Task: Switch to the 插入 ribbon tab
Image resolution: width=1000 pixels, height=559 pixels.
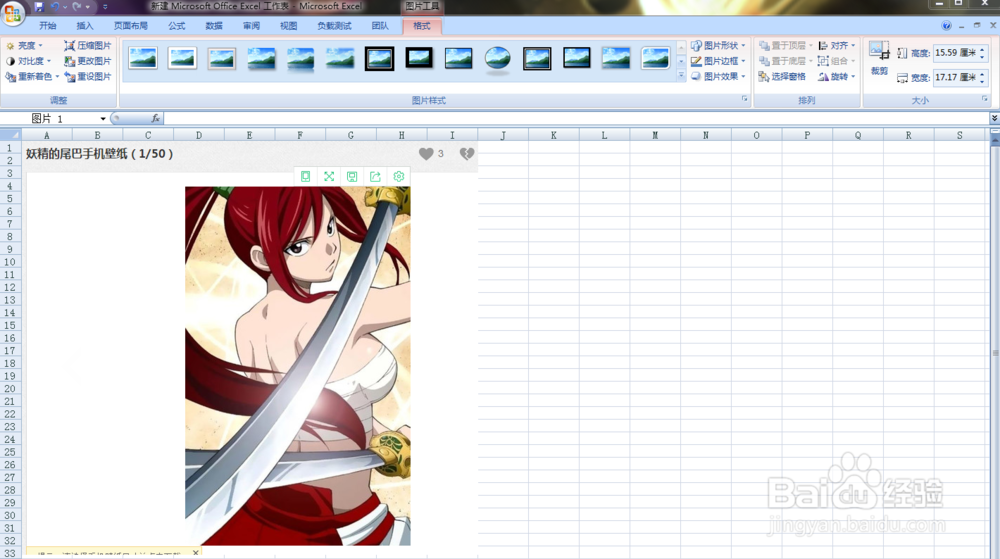Action: pyautogui.click(x=84, y=26)
